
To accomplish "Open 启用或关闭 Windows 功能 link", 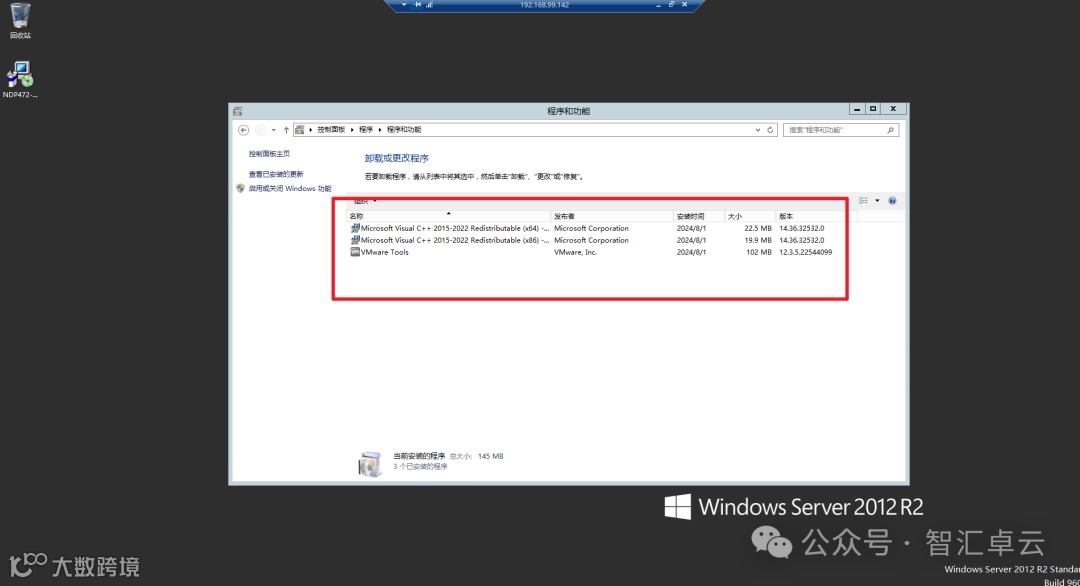I will 290,188.
